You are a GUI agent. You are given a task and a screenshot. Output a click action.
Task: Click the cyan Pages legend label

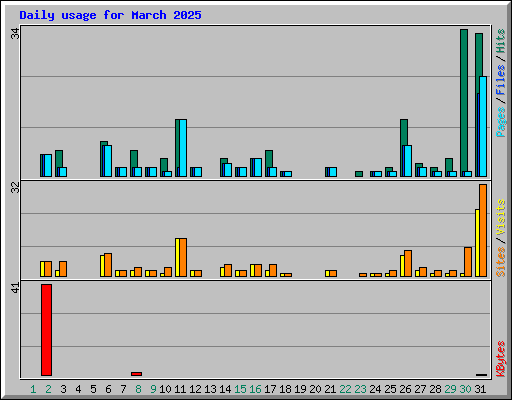point(500,122)
